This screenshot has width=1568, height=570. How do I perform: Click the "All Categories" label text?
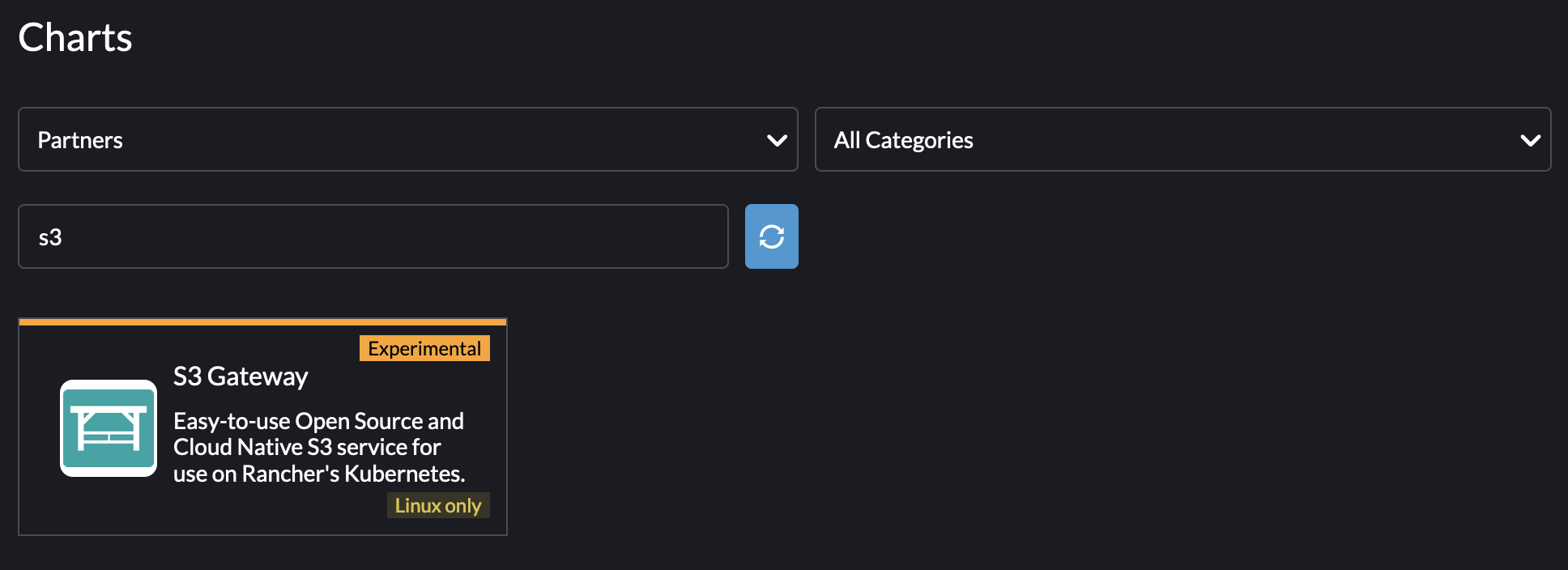tap(903, 140)
